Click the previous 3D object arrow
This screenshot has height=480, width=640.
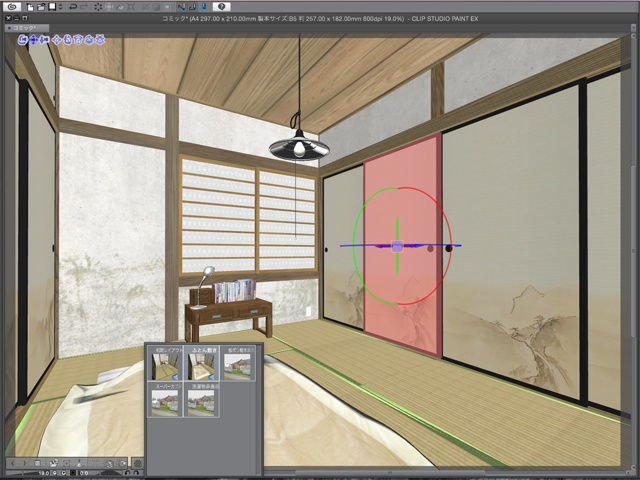click(x=13, y=463)
